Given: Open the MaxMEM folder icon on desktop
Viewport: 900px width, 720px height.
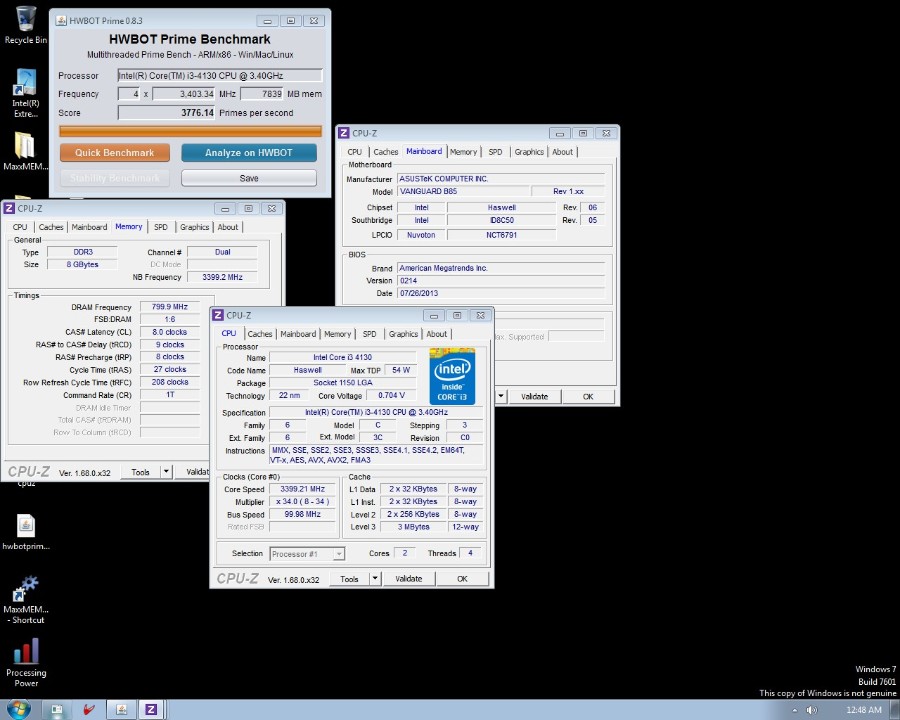Looking at the screenshot, I should [25, 151].
